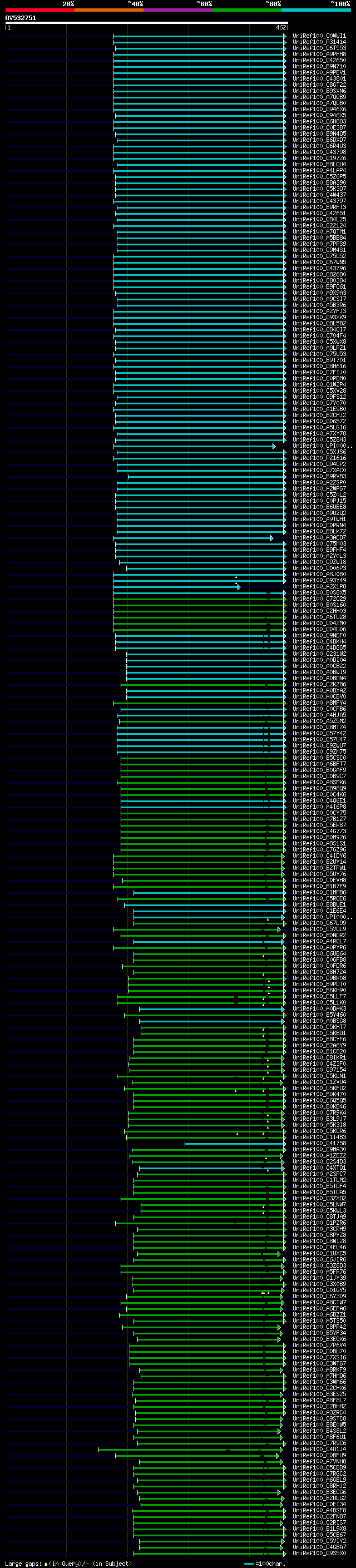
Task: Select the label UniRef100_O22124
Action: point(319,226)
